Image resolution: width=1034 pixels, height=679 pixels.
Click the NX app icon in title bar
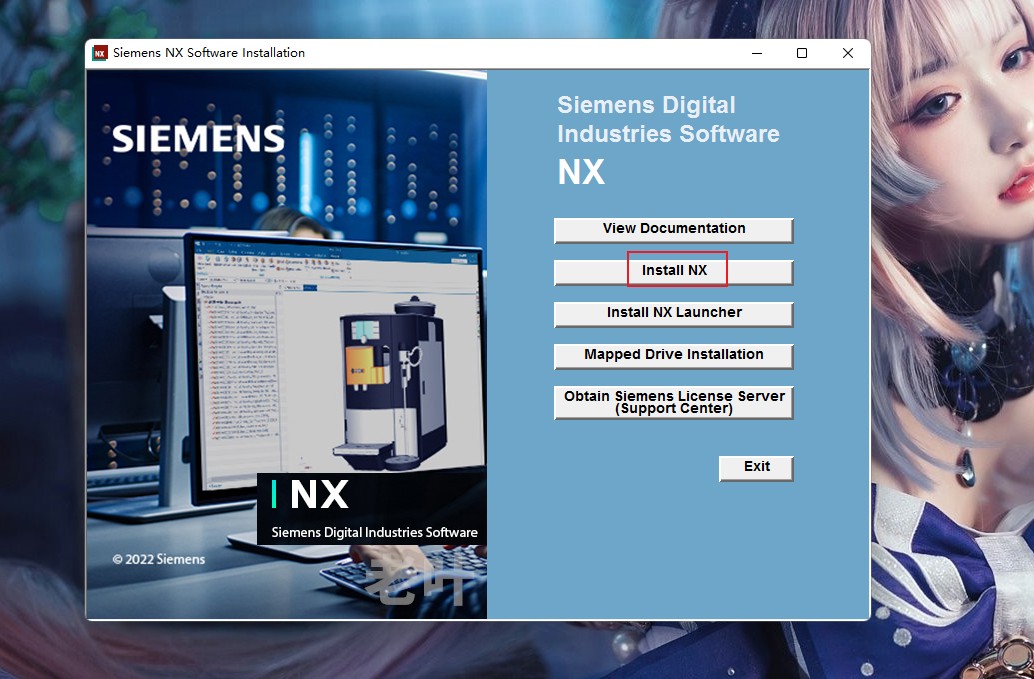pos(100,53)
